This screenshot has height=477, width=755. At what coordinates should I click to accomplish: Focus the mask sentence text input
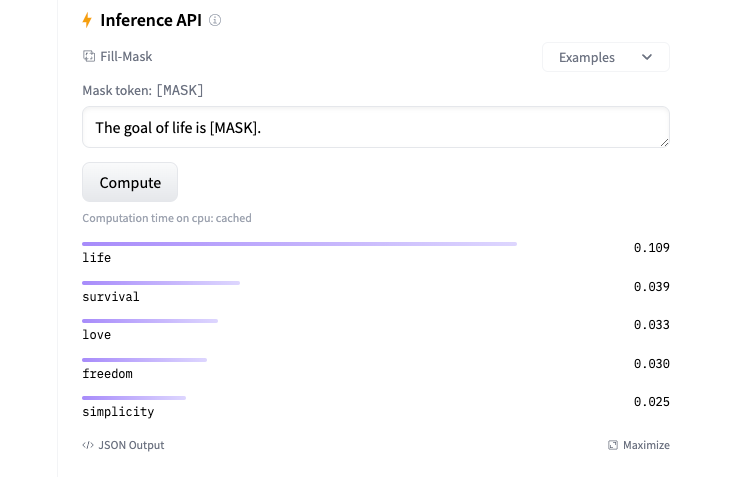coord(376,128)
